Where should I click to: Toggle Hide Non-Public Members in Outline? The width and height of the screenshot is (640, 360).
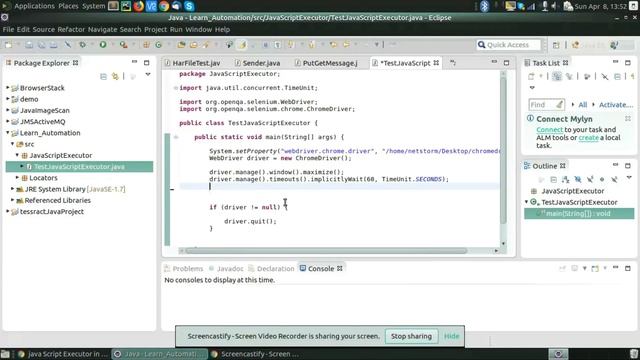pos(602,179)
